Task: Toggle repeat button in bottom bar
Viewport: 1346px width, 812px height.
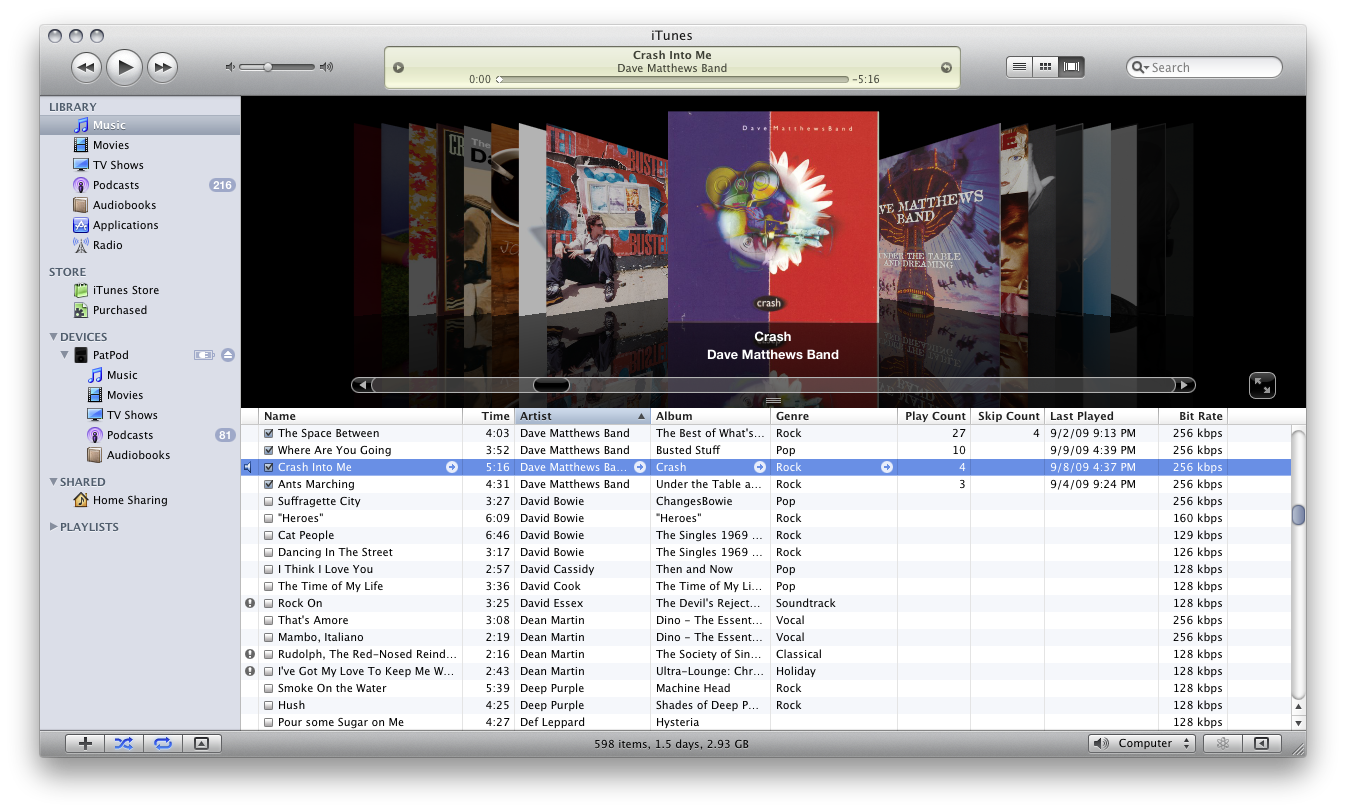Action: [x=162, y=743]
